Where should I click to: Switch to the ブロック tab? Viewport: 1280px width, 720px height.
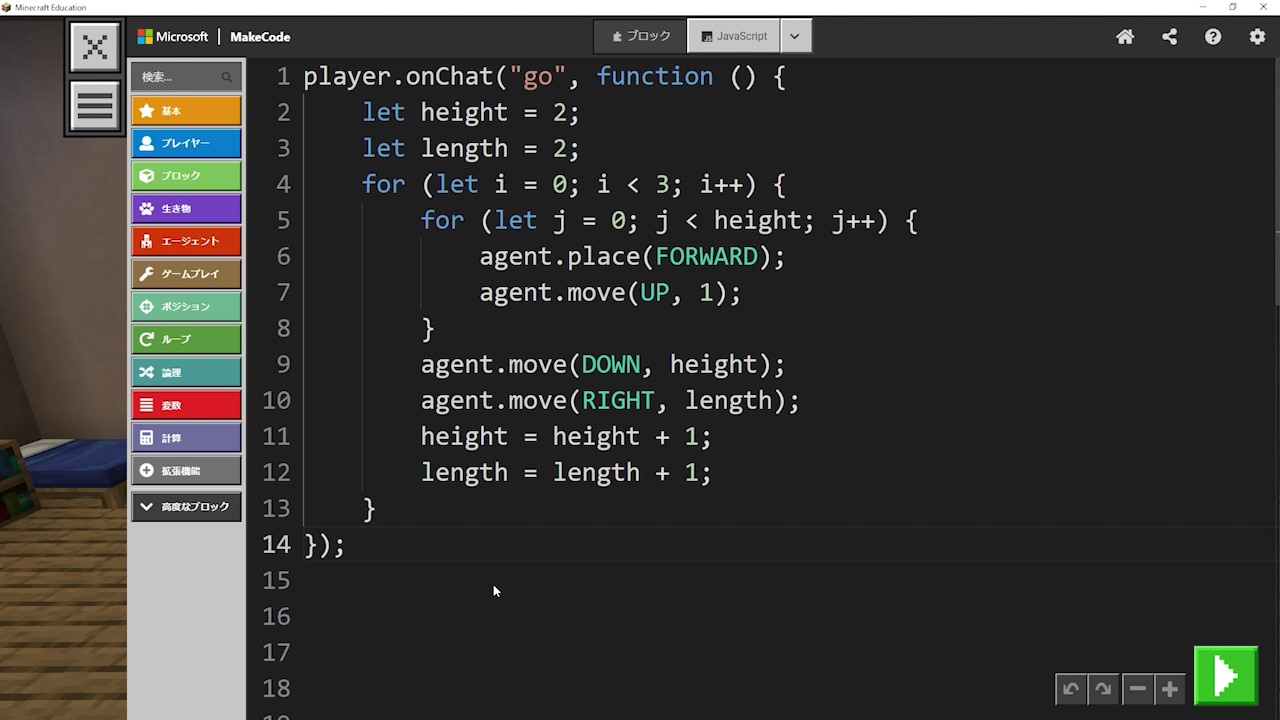(641, 36)
